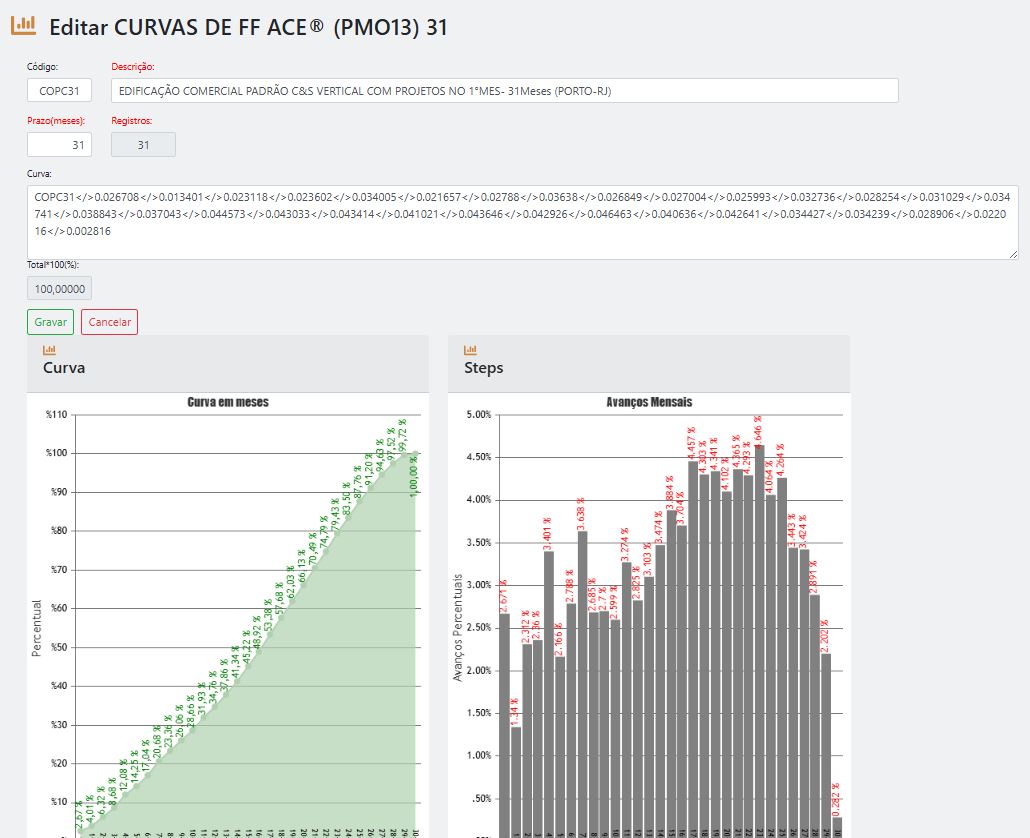
Task: Click the Gravar button
Action: [x=50, y=322]
